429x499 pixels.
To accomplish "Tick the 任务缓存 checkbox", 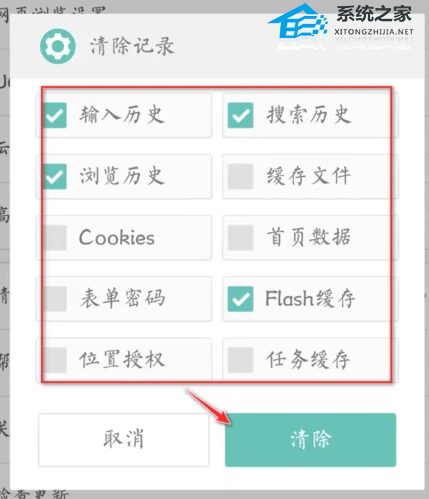I will [x=240, y=360].
